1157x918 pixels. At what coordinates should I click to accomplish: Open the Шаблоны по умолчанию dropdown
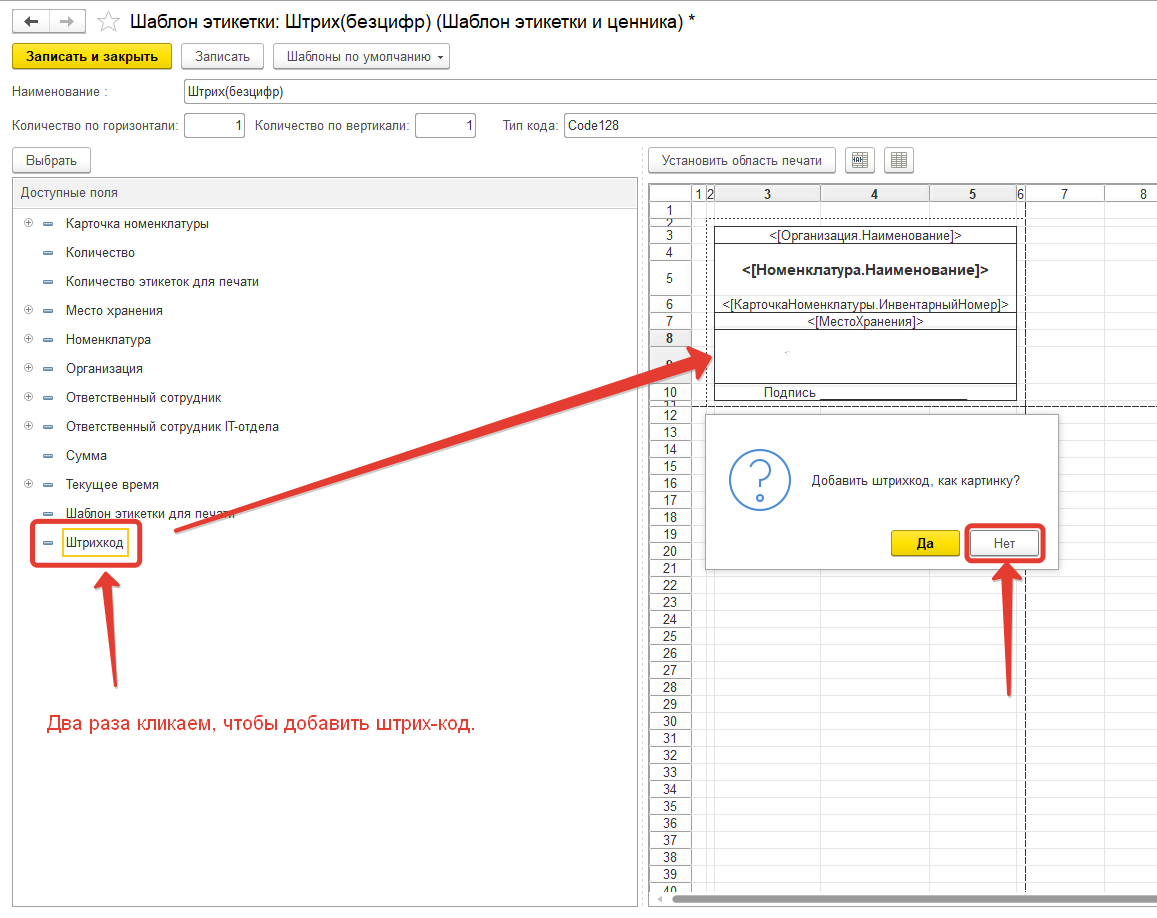(361, 57)
